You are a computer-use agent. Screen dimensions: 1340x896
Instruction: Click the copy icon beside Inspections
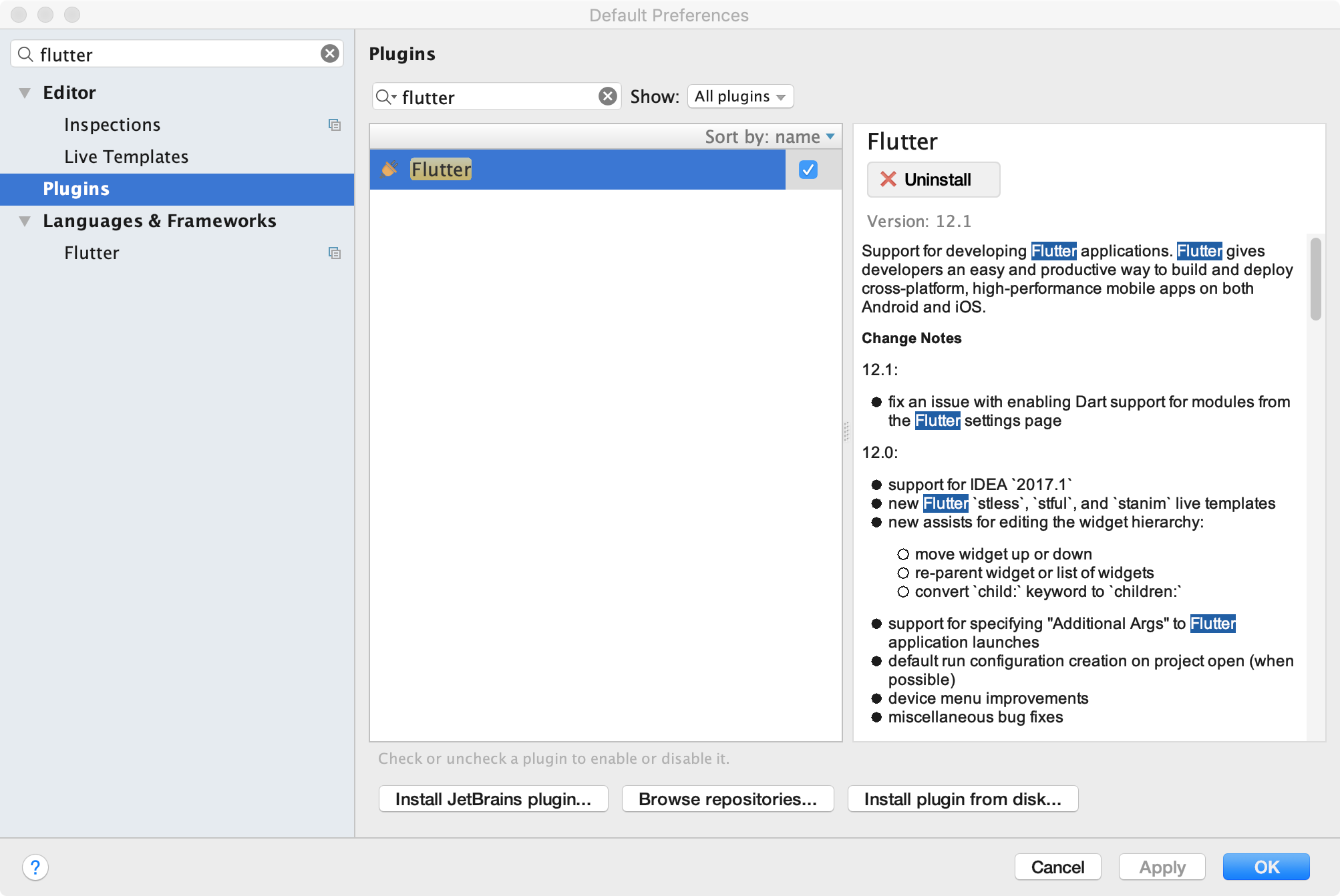pos(335,125)
